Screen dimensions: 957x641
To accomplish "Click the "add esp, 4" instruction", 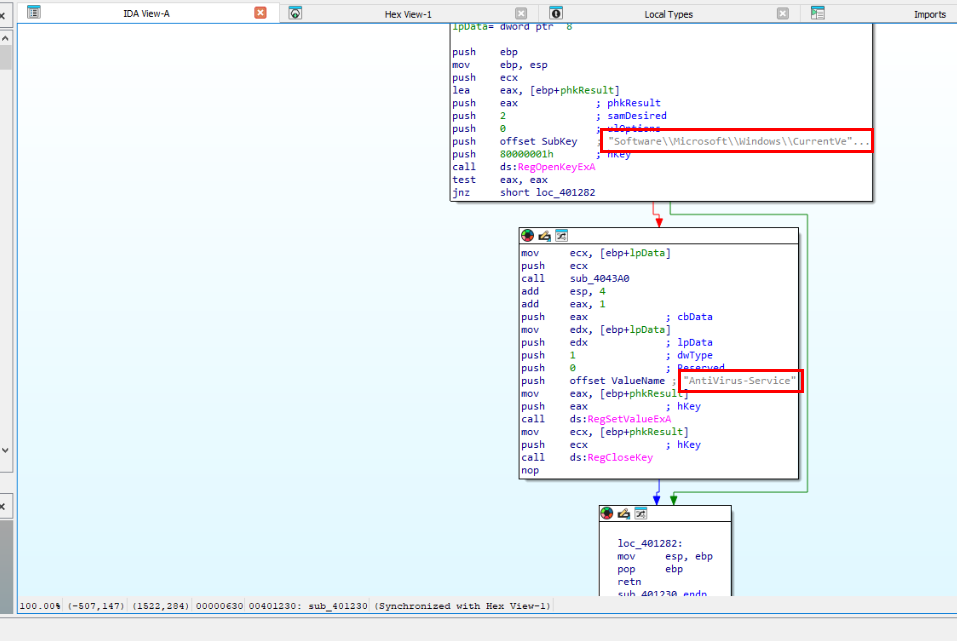I will pos(563,291).
